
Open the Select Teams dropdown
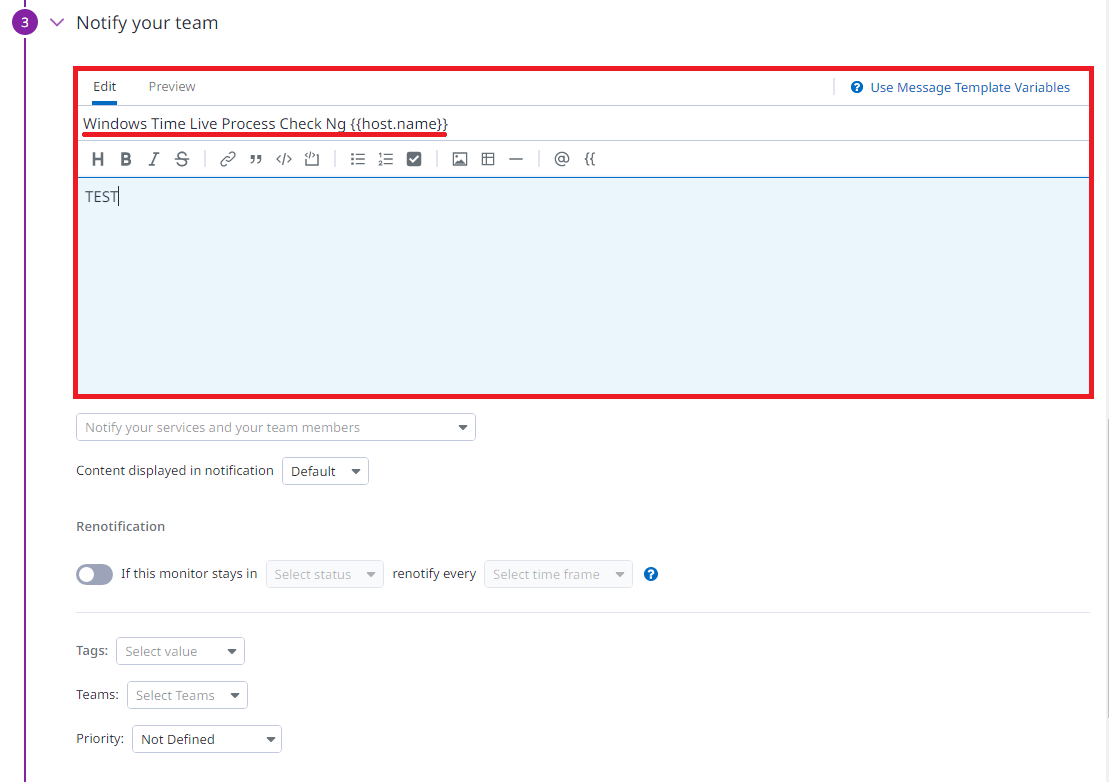[x=187, y=695]
